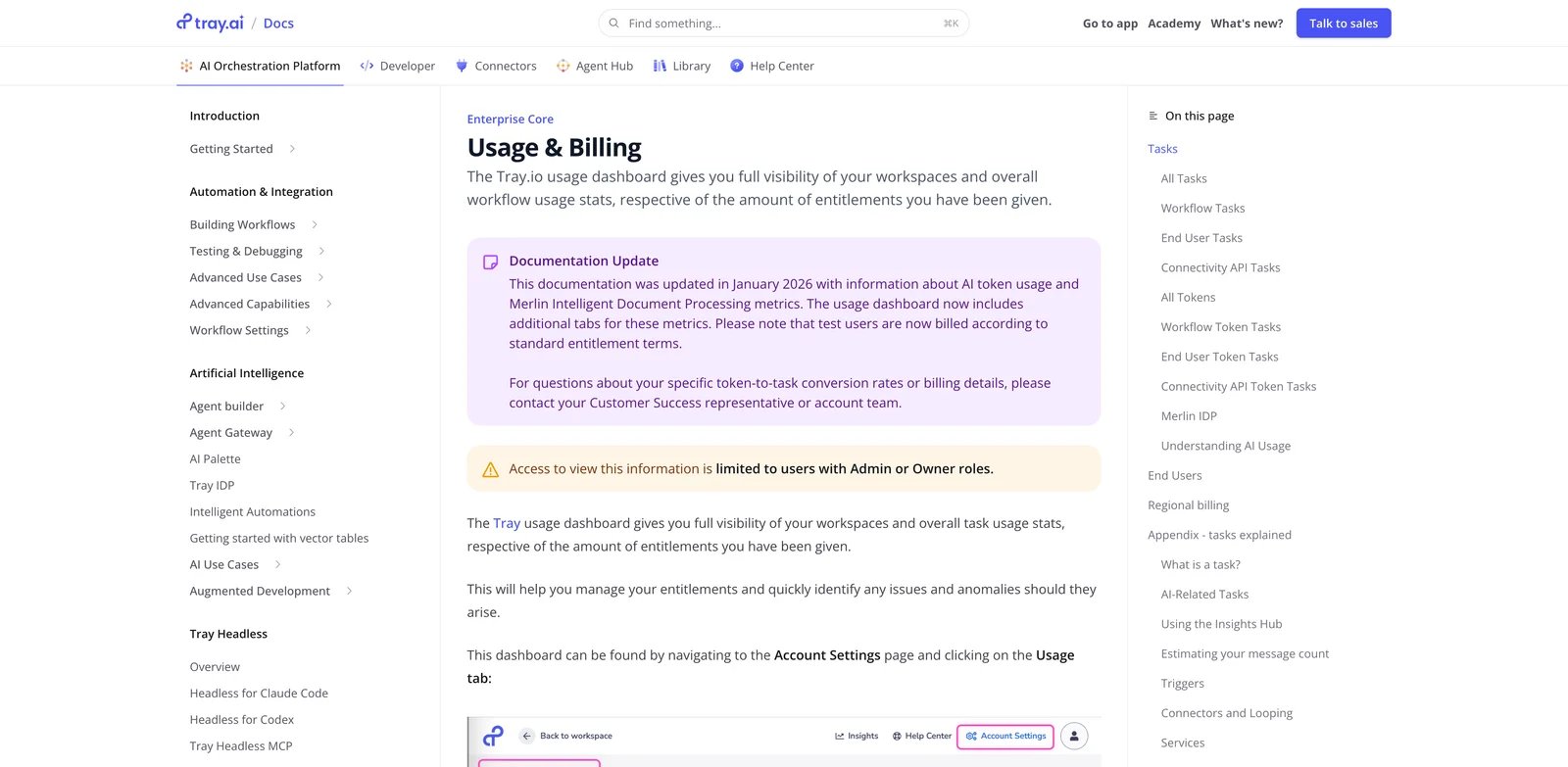Expand Advanced Capabilities chevron
The width and height of the screenshot is (1568, 767).
(x=329, y=304)
